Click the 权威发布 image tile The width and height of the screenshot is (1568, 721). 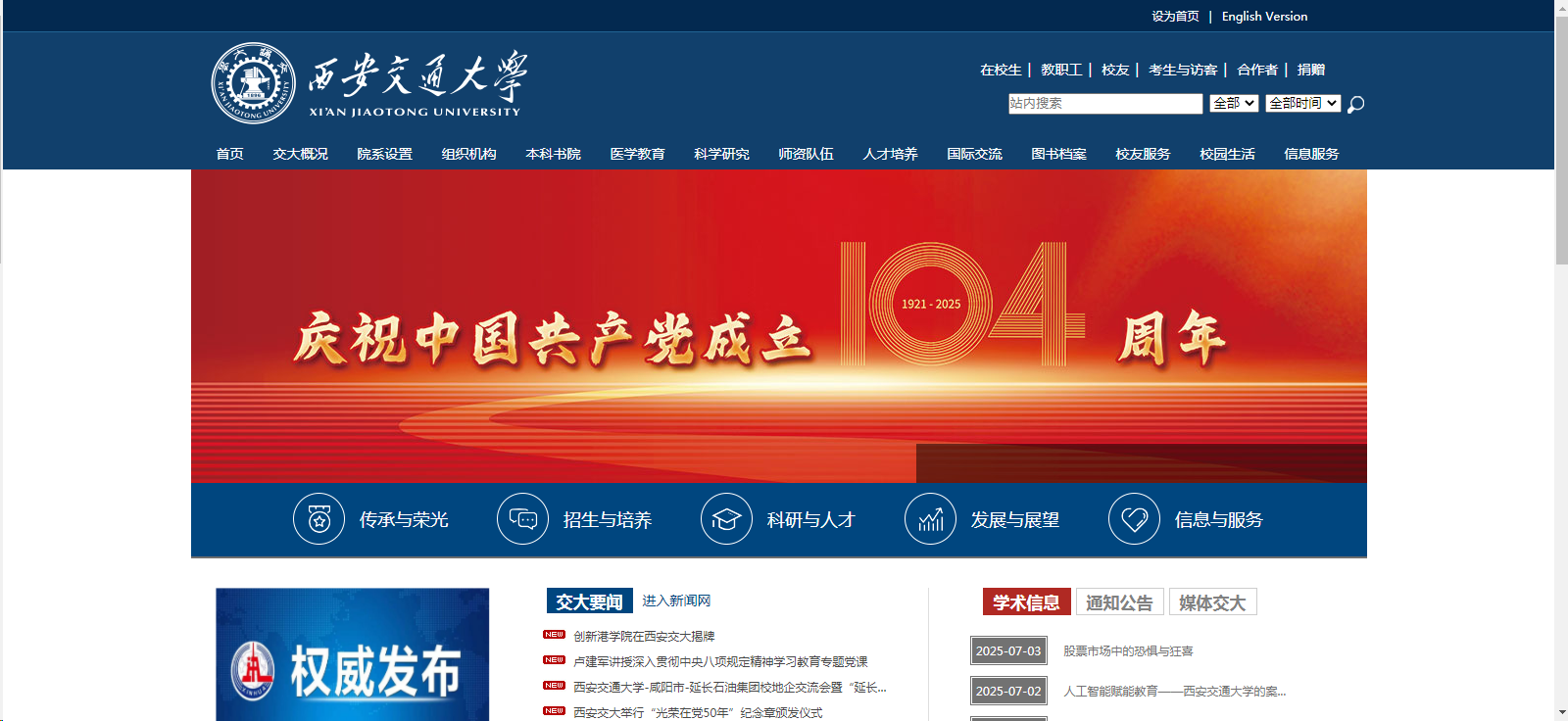pyautogui.click(x=353, y=654)
